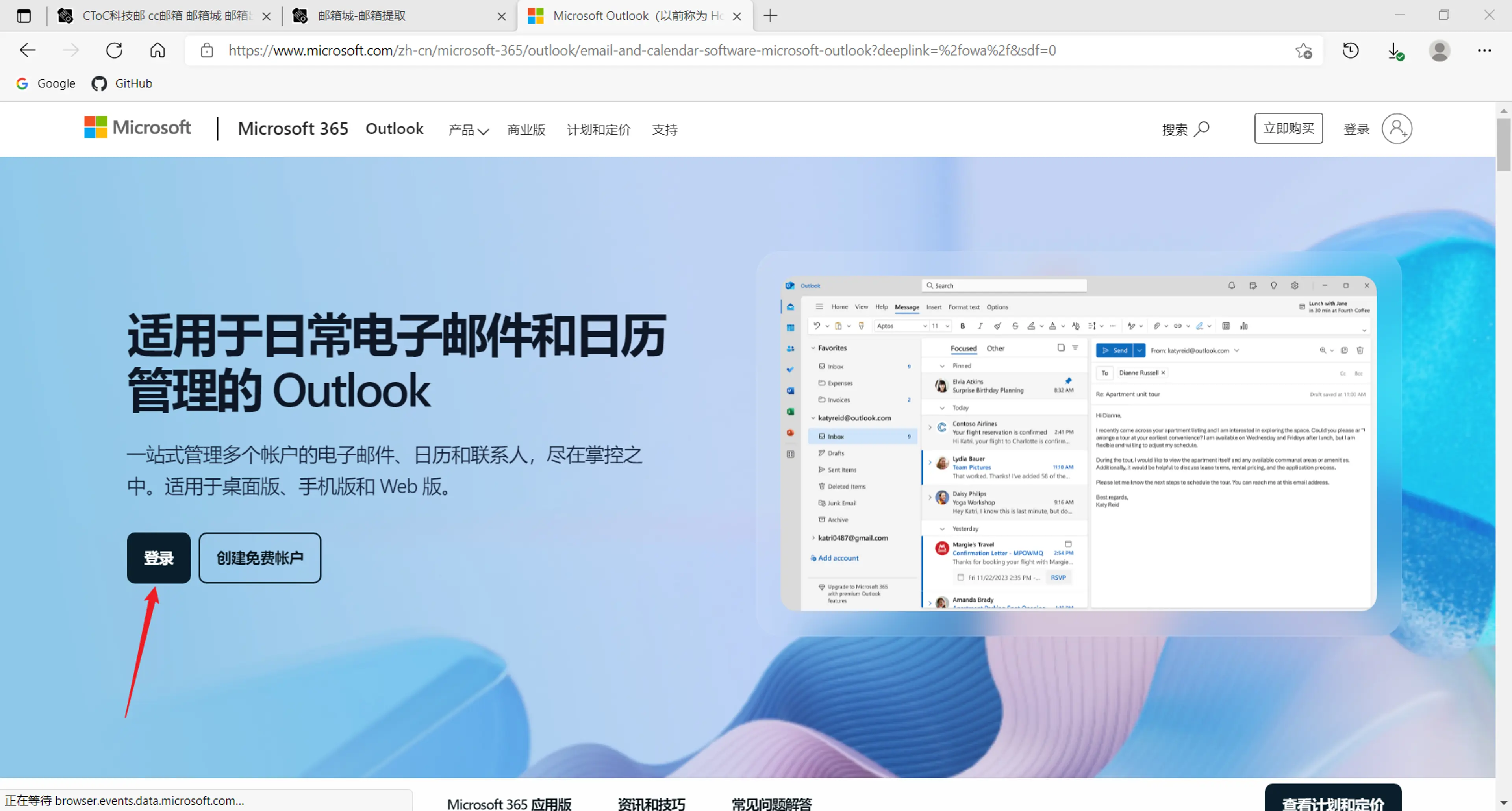Click the account sign-in avatar circle

(1396, 128)
